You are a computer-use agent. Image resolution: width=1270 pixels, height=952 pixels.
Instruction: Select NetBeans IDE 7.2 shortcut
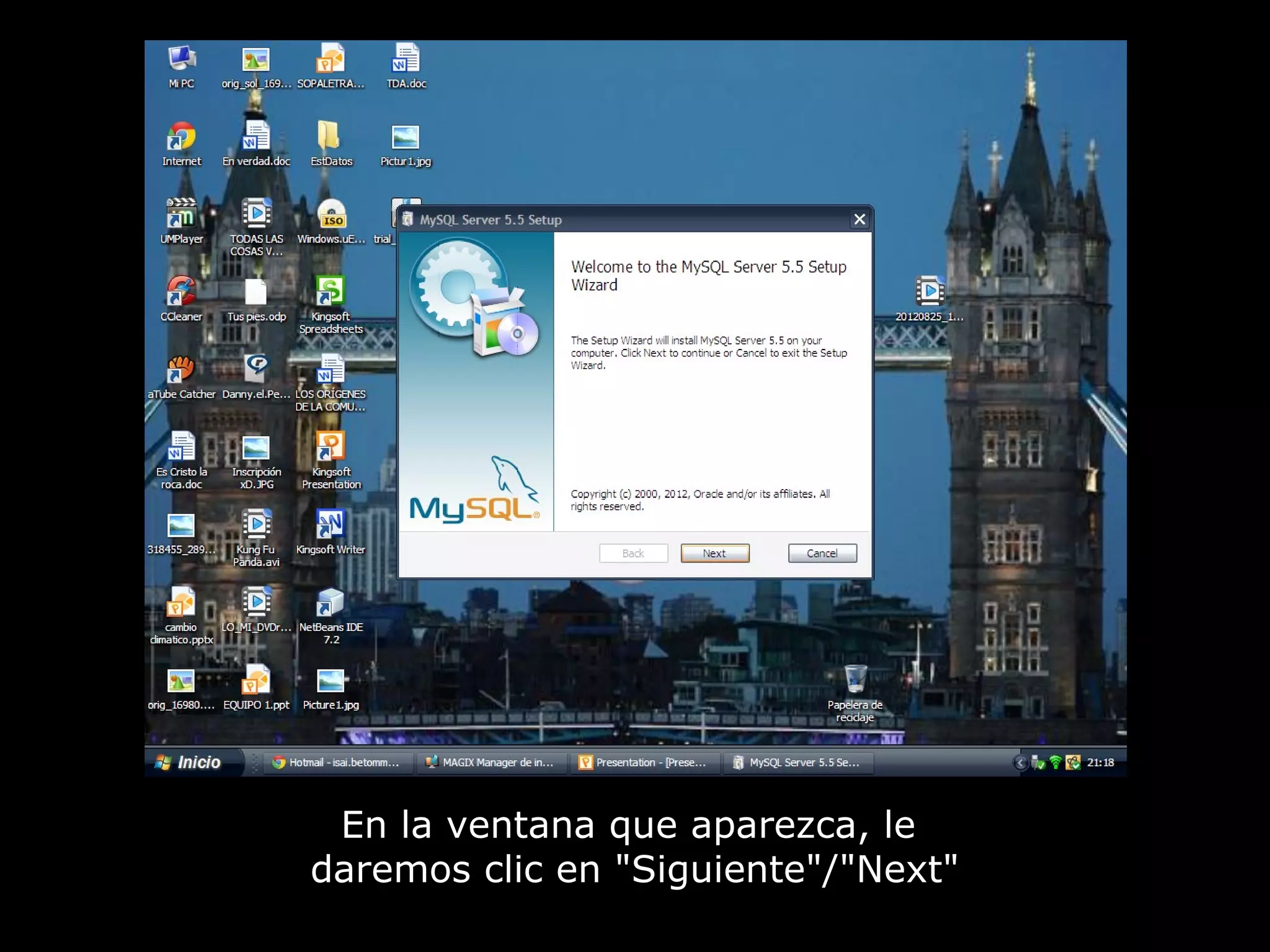point(331,616)
